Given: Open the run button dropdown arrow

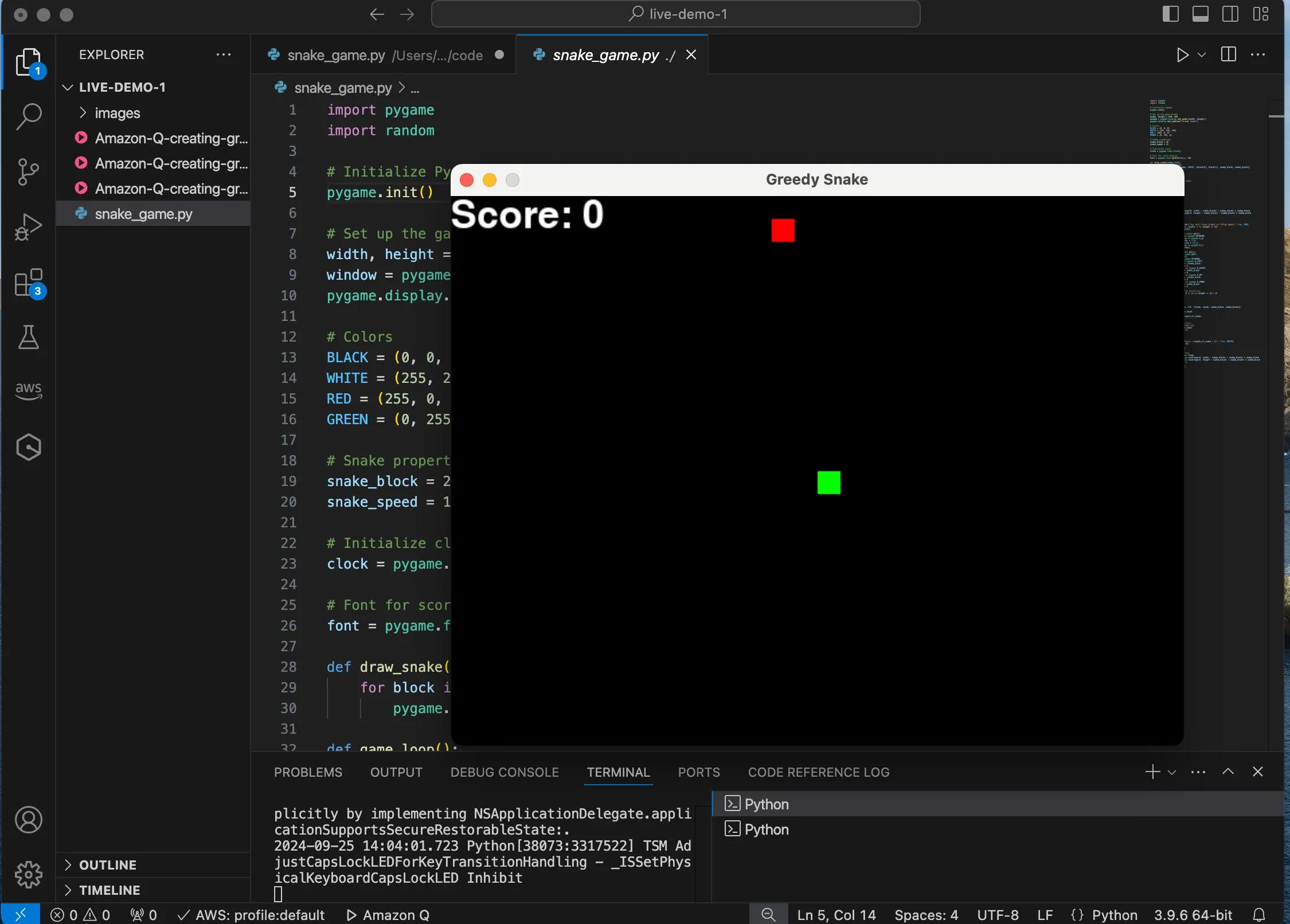Looking at the screenshot, I should point(1202,55).
